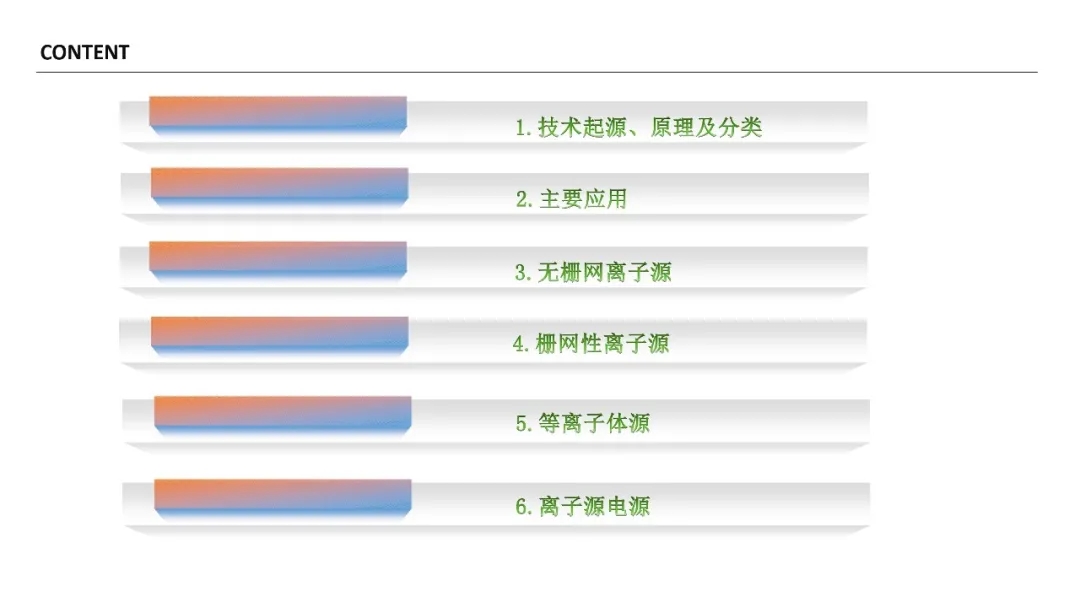Go to 3.无栅网离子源 section
The height and width of the screenshot is (608, 1080).
pyautogui.click(x=593, y=272)
